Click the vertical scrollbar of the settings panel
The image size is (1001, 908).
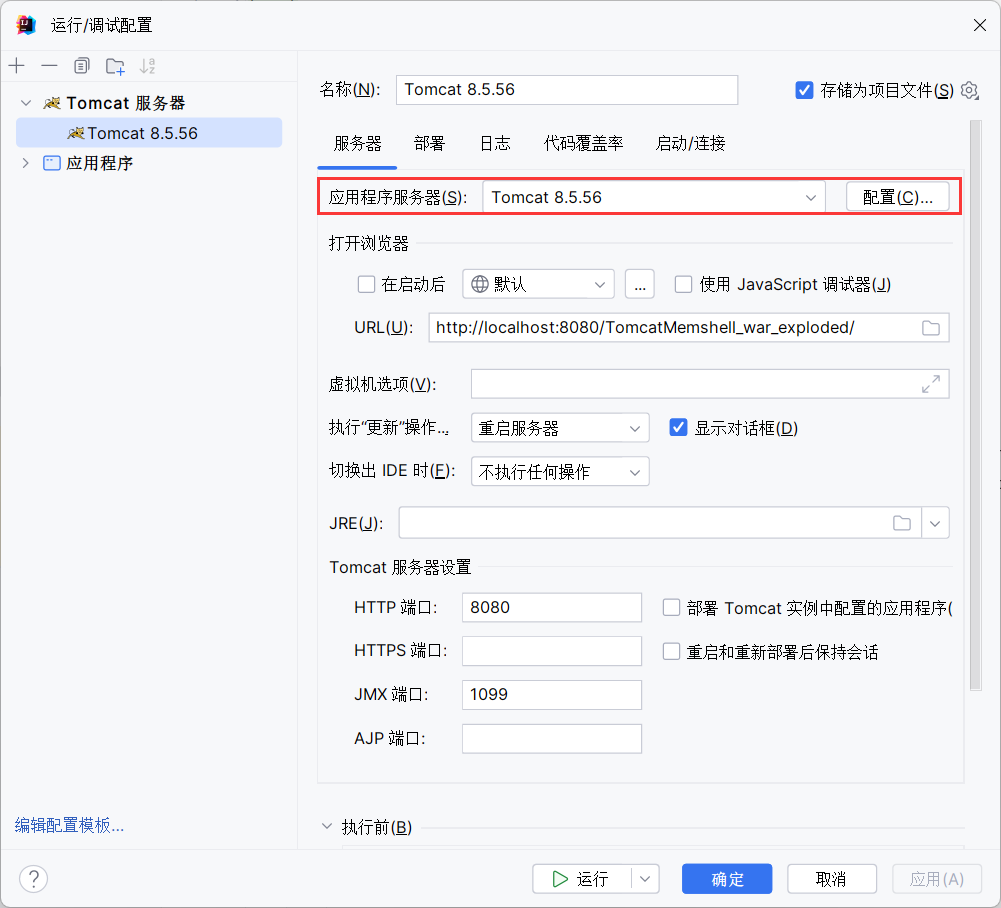975,405
